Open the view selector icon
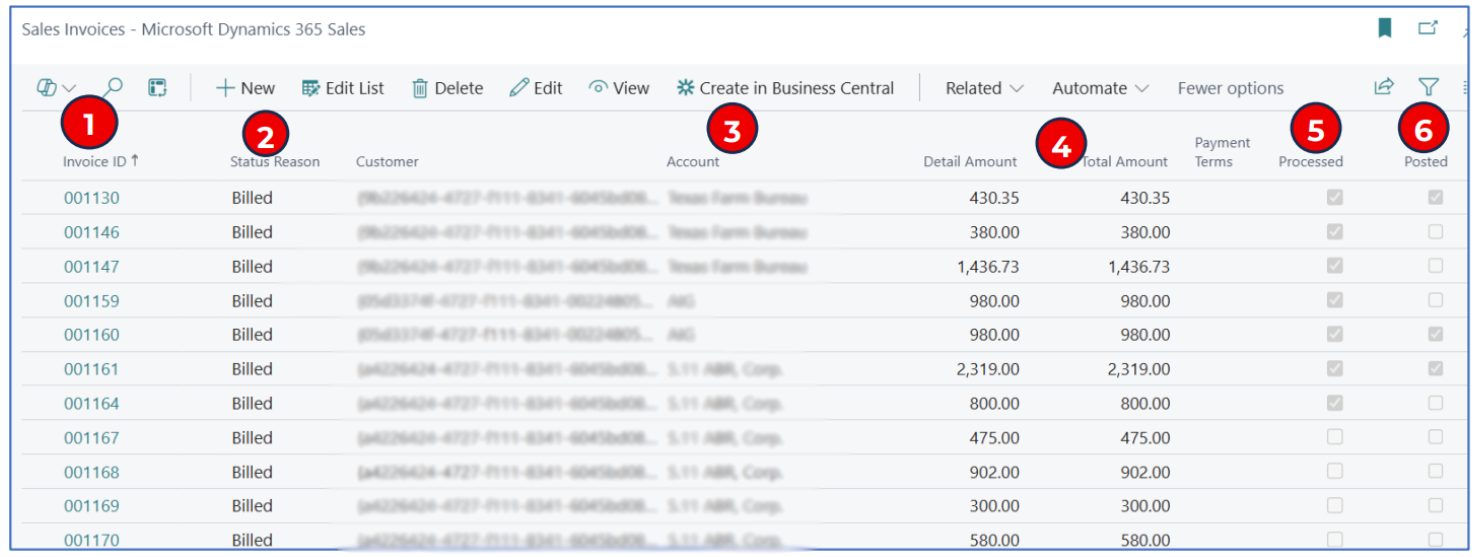The height and width of the screenshot is (557, 1478). (56, 88)
